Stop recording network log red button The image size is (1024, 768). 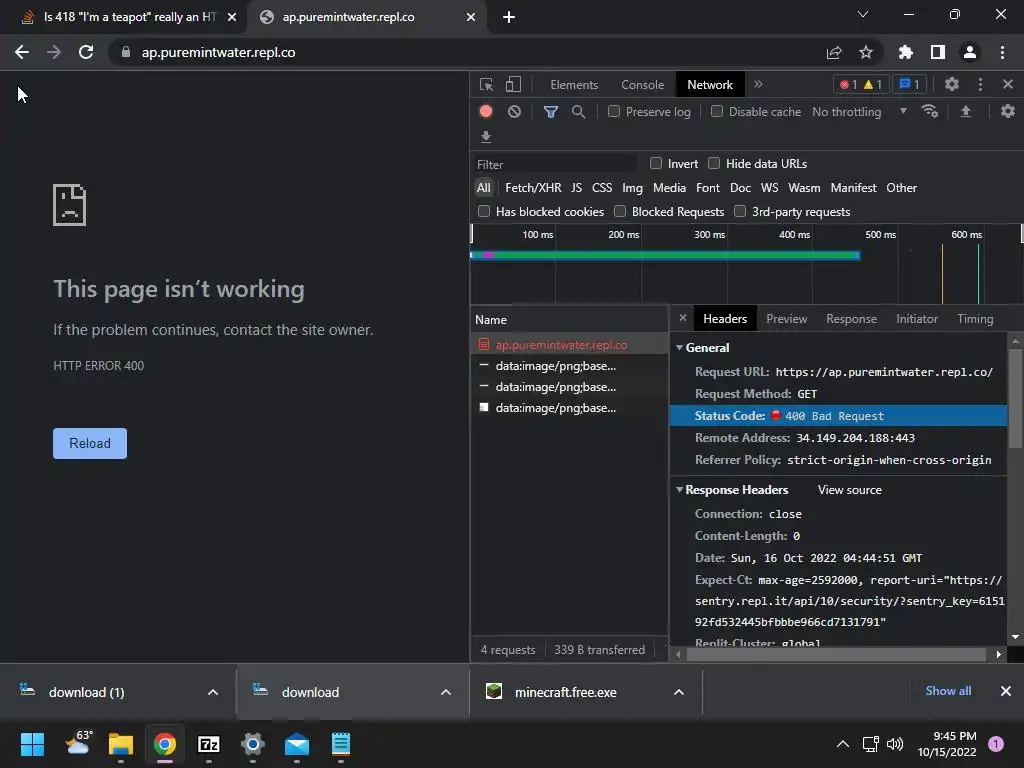coord(486,112)
